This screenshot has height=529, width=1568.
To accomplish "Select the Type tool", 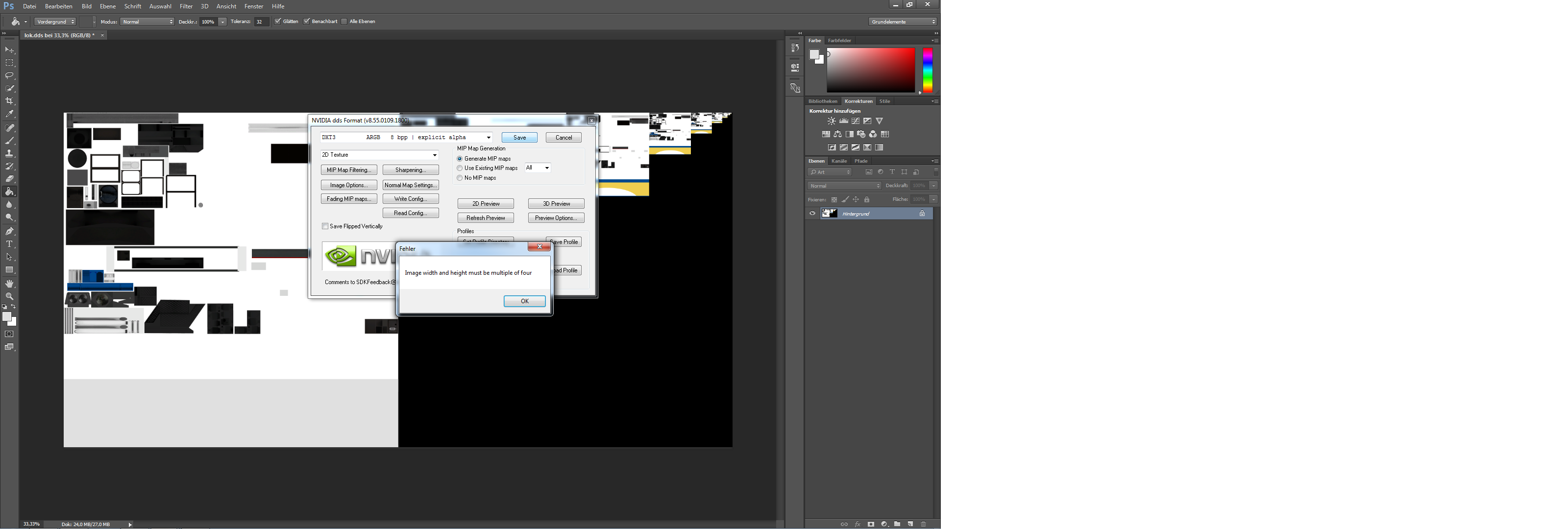I will tap(10, 244).
